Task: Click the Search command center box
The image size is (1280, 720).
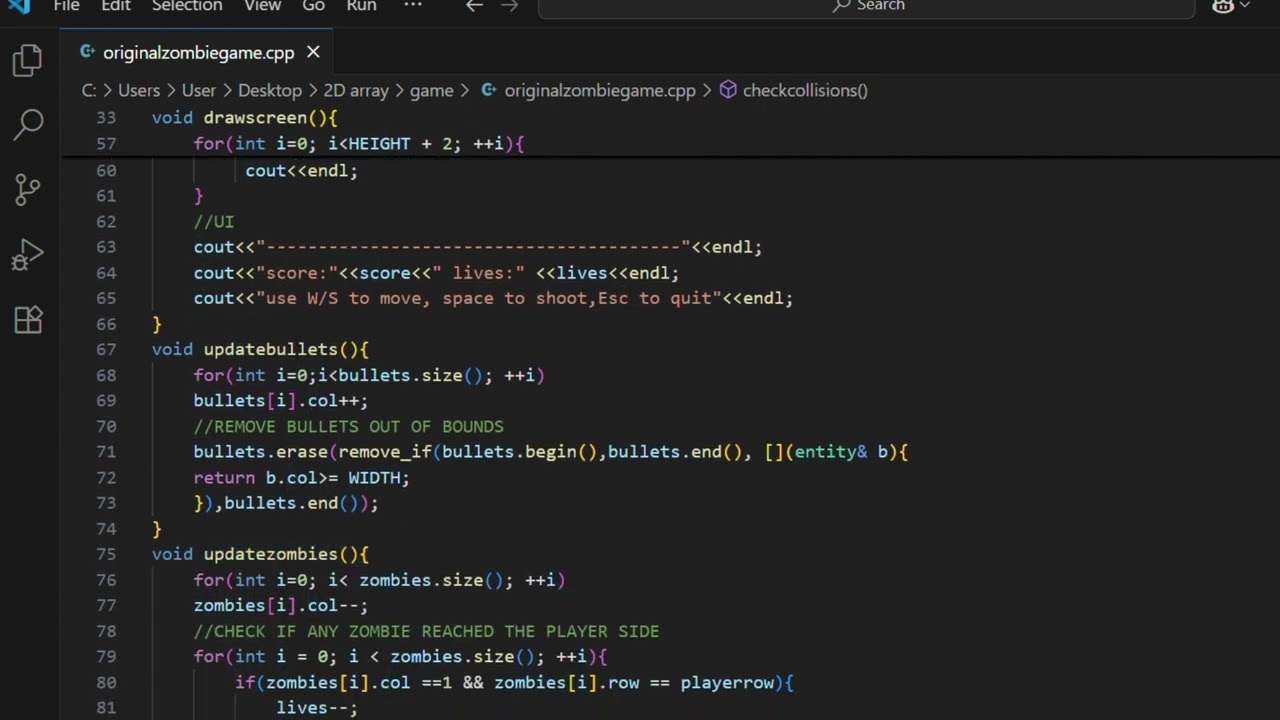Action: click(x=867, y=7)
